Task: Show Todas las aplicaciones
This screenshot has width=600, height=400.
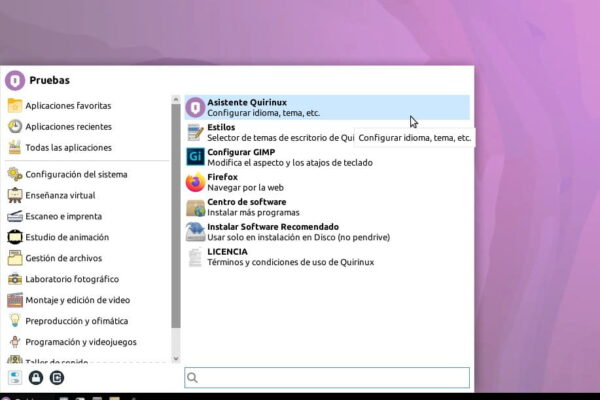Action: pos(68,148)
